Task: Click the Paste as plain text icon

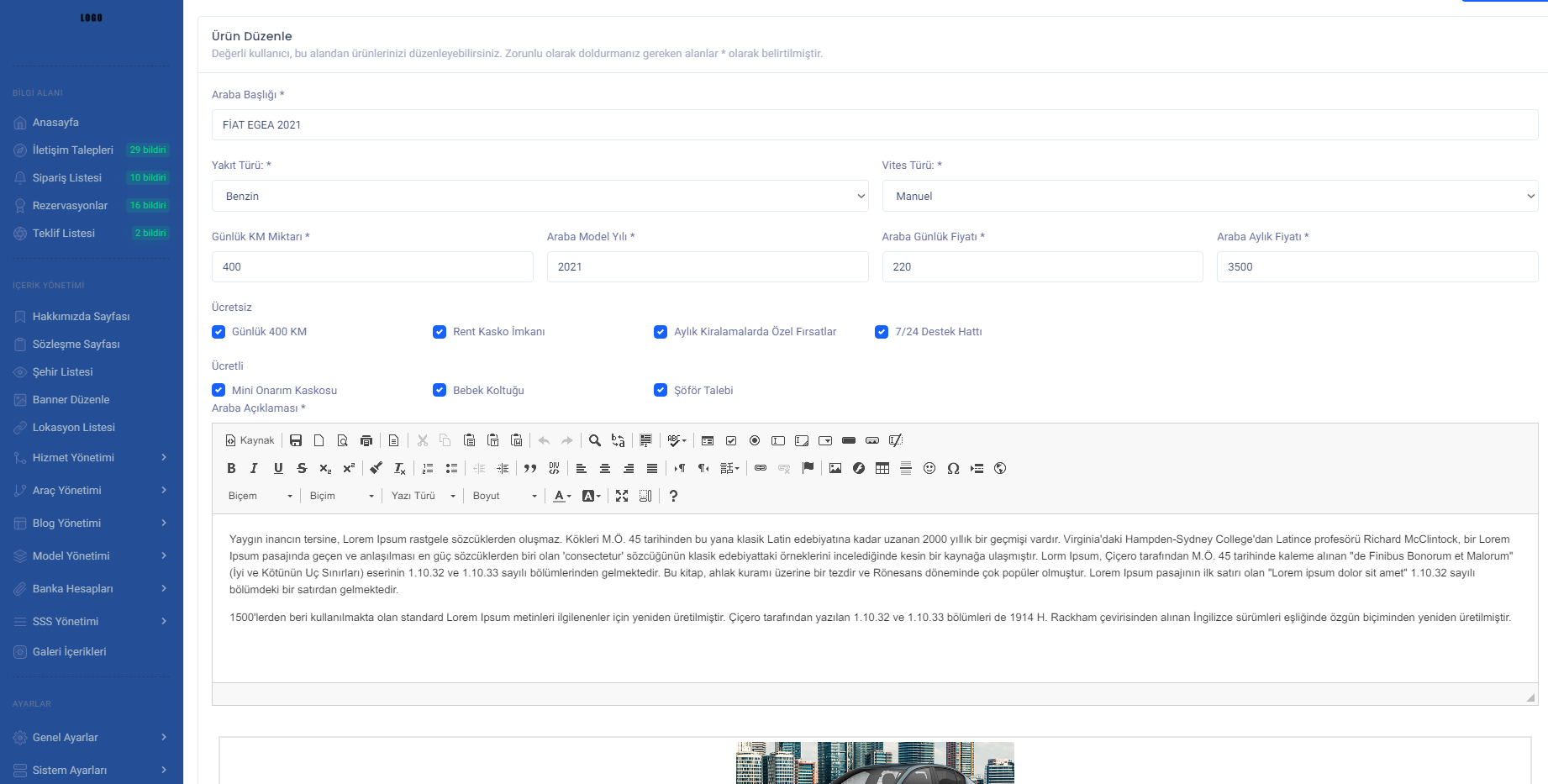Action: pos(493,440)
